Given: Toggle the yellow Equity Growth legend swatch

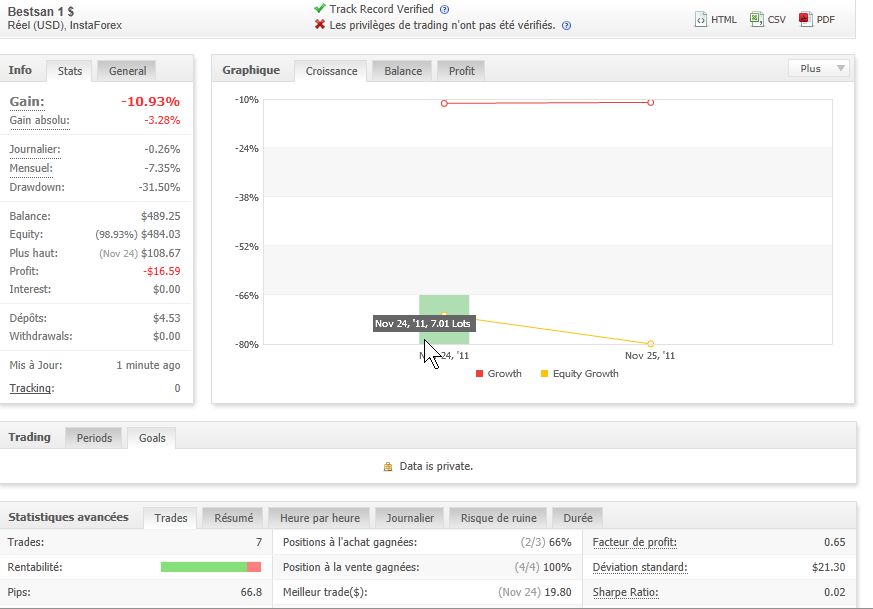Looking at the screenshot, I should [x=545, y=374].
